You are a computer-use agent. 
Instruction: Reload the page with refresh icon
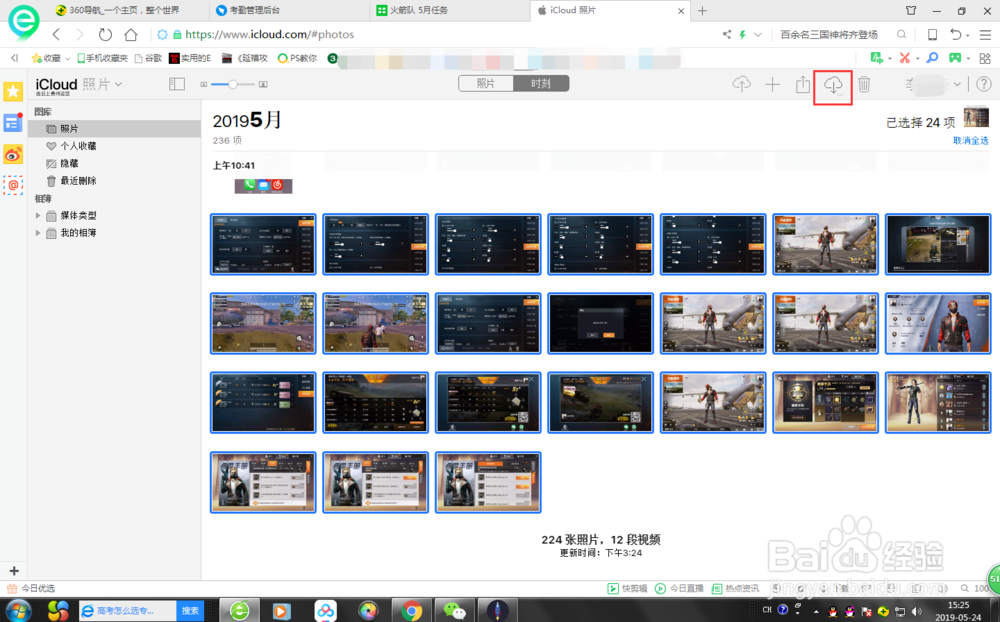tap(105, 34)
